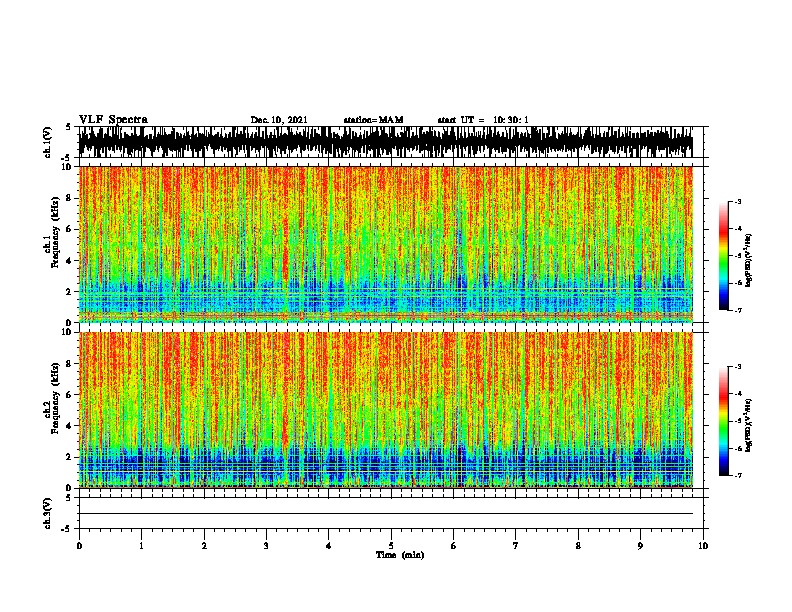Click time axis tick label "6"
Viewport: 792px width, 612px height.
click(454, 546)
